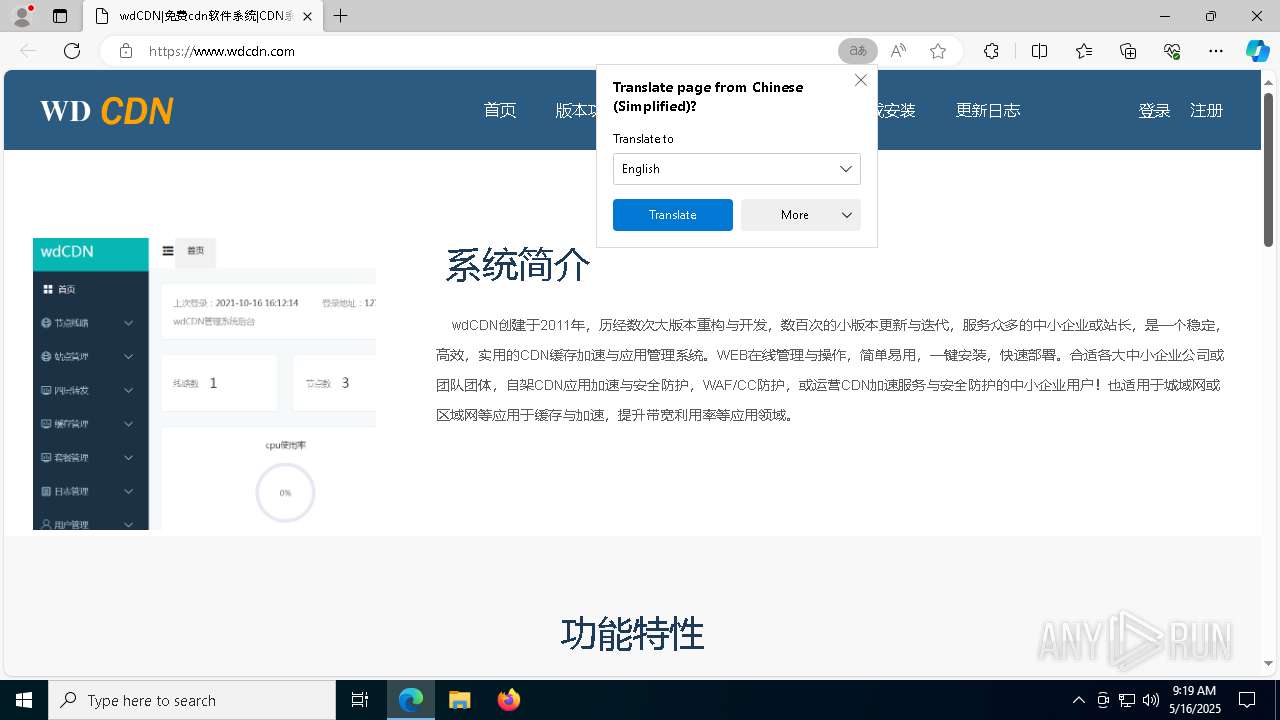The height and width of the screenshot is (720, 1280).
Task: Open the network tray icon
Action: click(1126, 700)
